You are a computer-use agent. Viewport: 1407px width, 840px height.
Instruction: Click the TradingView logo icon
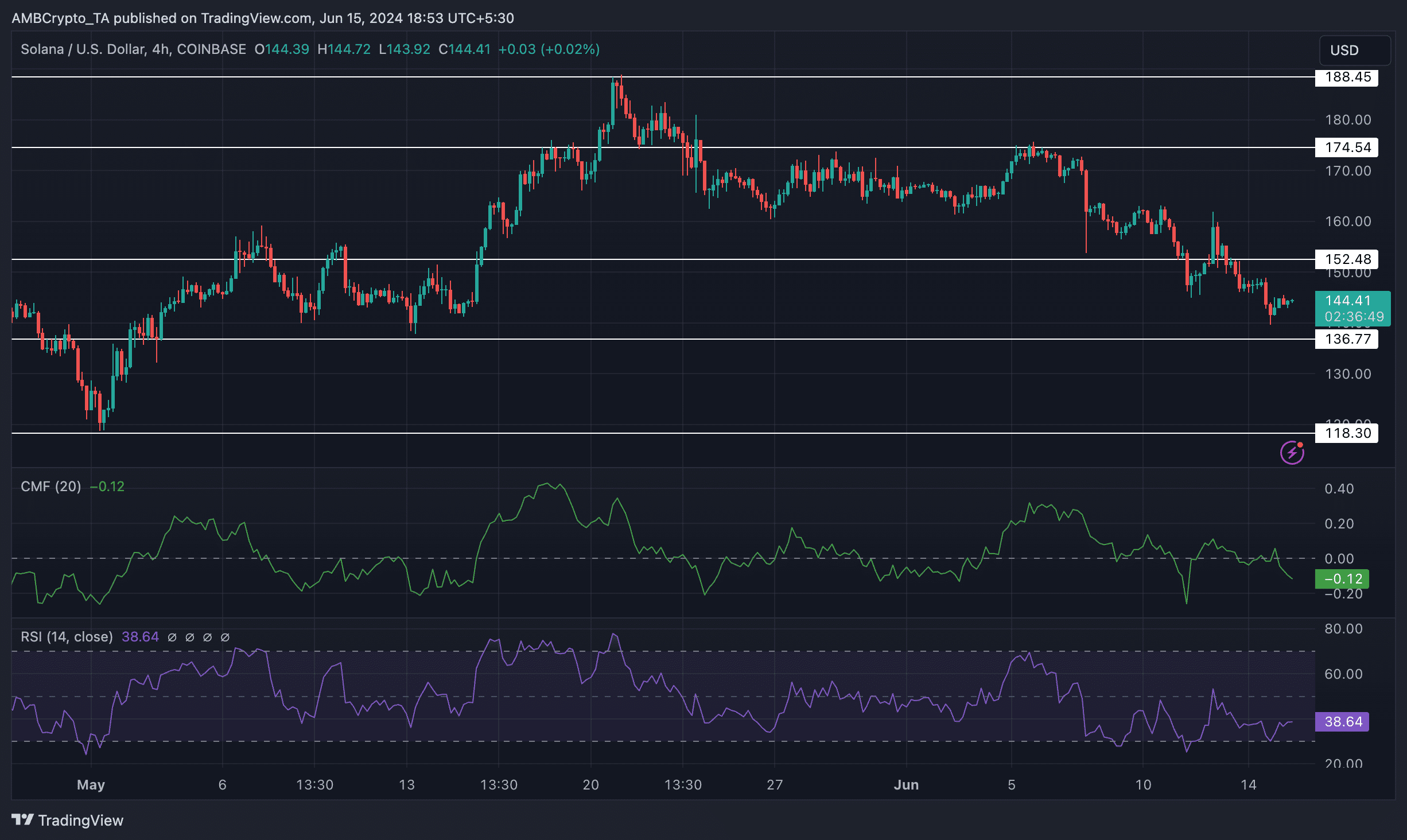pos(23,820)
